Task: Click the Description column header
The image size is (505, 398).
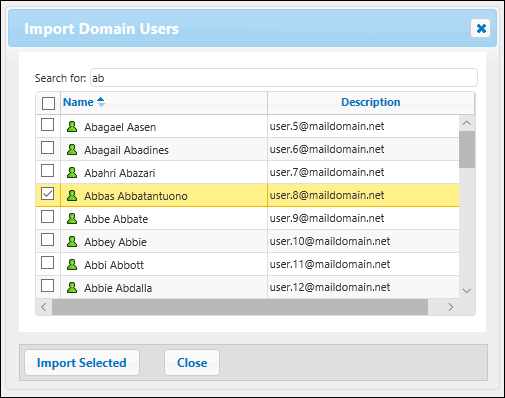Action: 371,102
